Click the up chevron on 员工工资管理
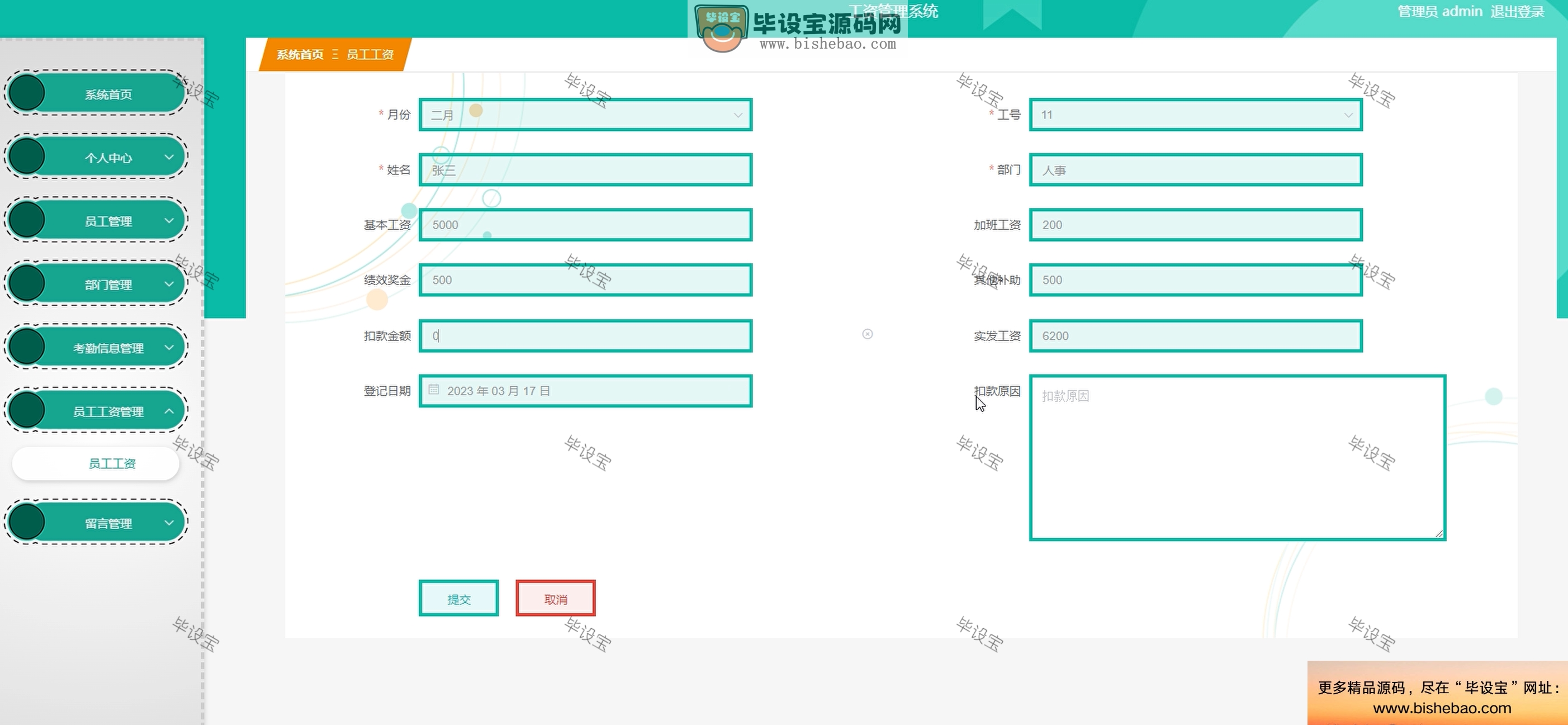This screenshot has width=1568, height=725. pos(169,411)
